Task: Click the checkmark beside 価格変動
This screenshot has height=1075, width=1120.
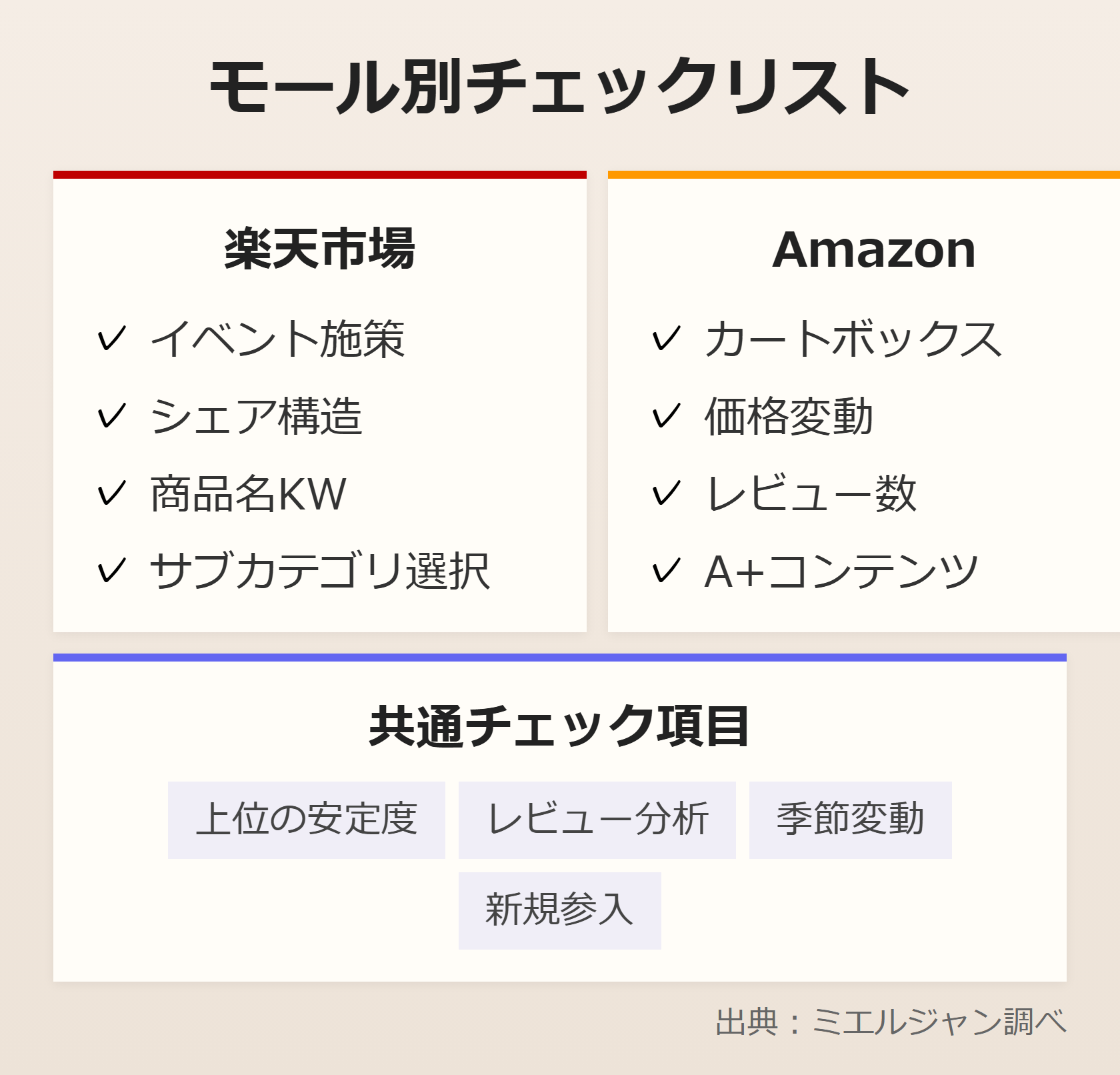Action: pos(665,416)
